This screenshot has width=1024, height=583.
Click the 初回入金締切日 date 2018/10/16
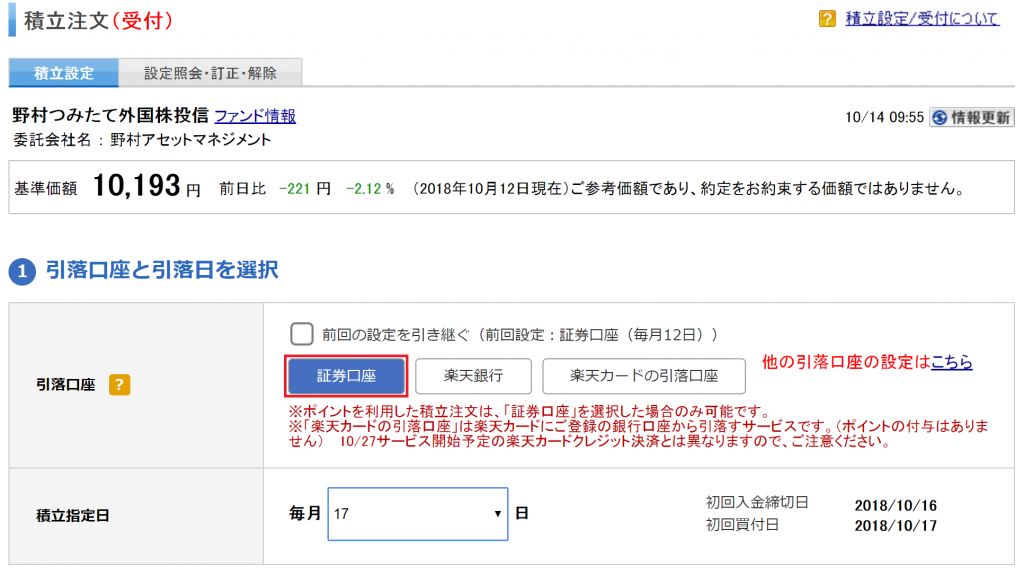[x=895, y=505]
